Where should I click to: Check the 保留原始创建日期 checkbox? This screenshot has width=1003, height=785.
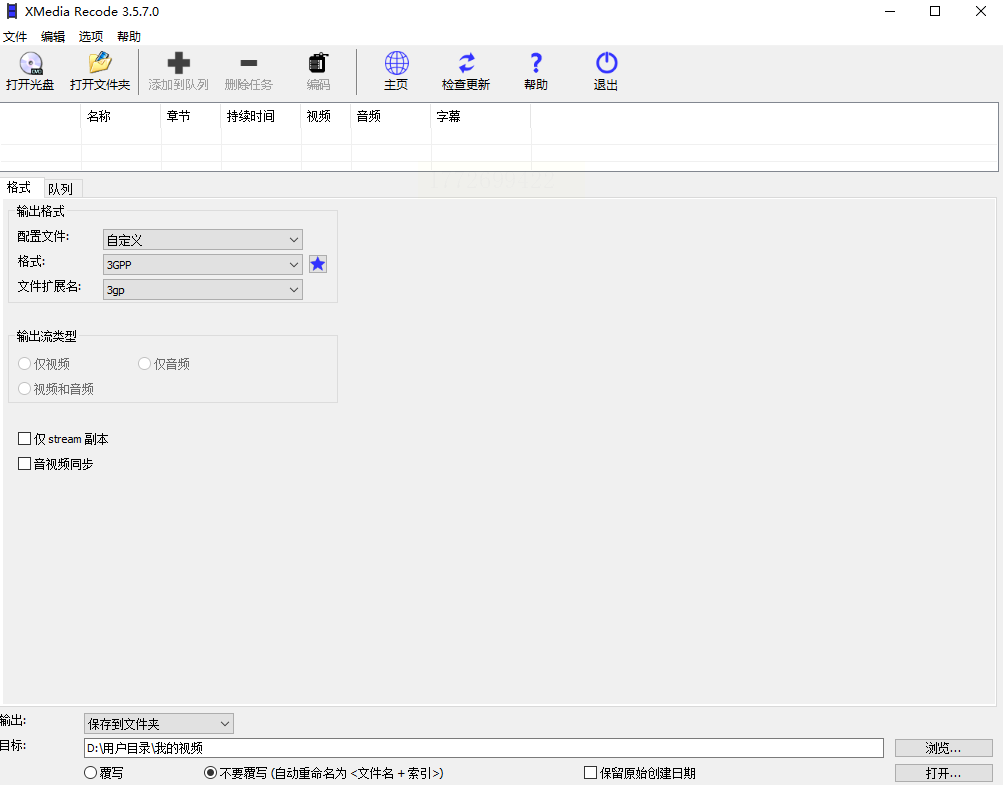[591, 773]
